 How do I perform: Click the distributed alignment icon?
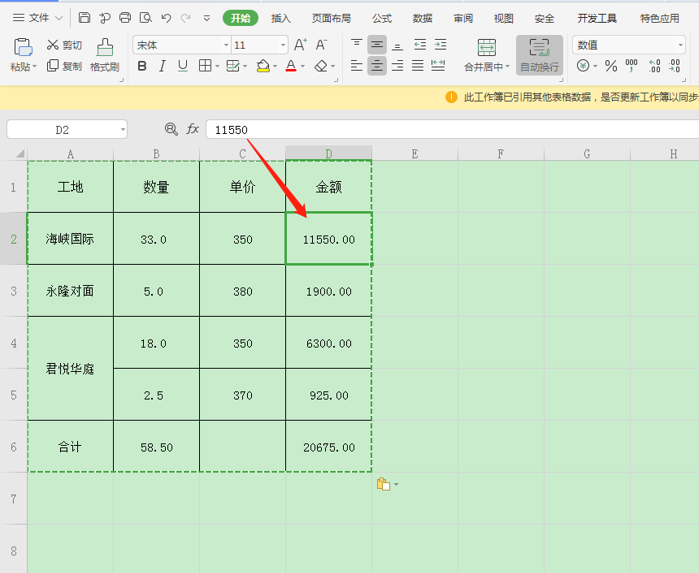click(438, 66)
